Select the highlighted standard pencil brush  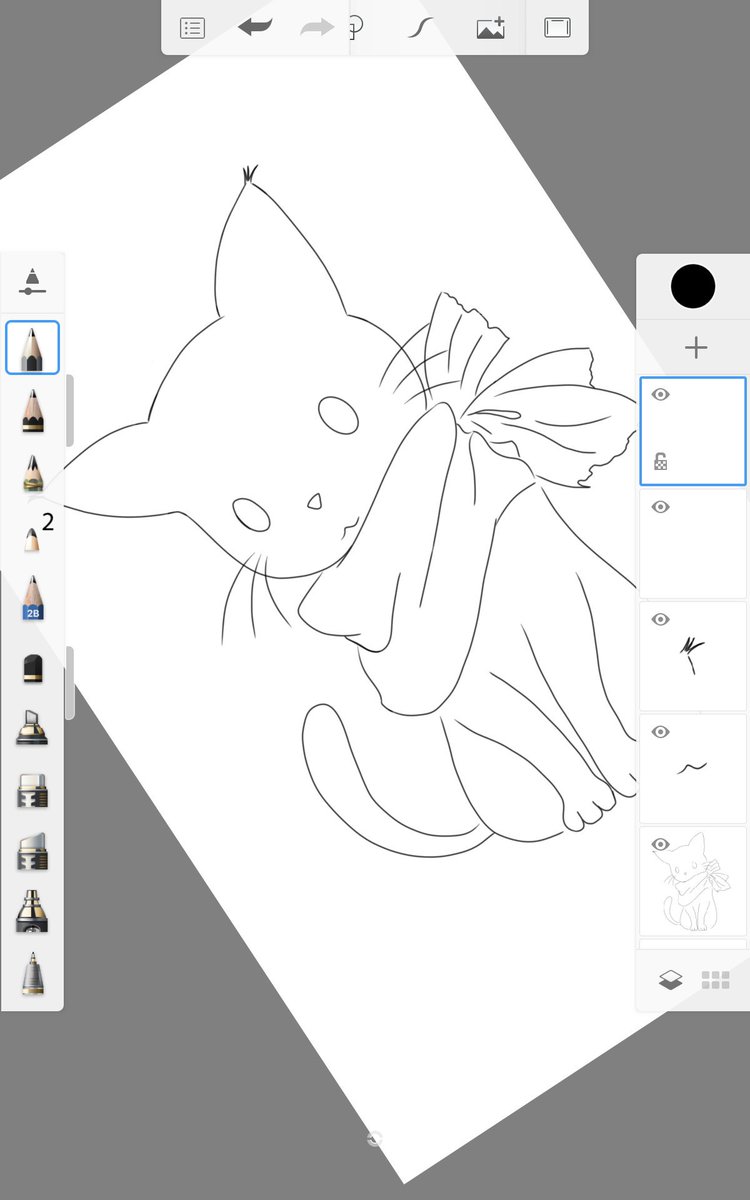point(32,347)
